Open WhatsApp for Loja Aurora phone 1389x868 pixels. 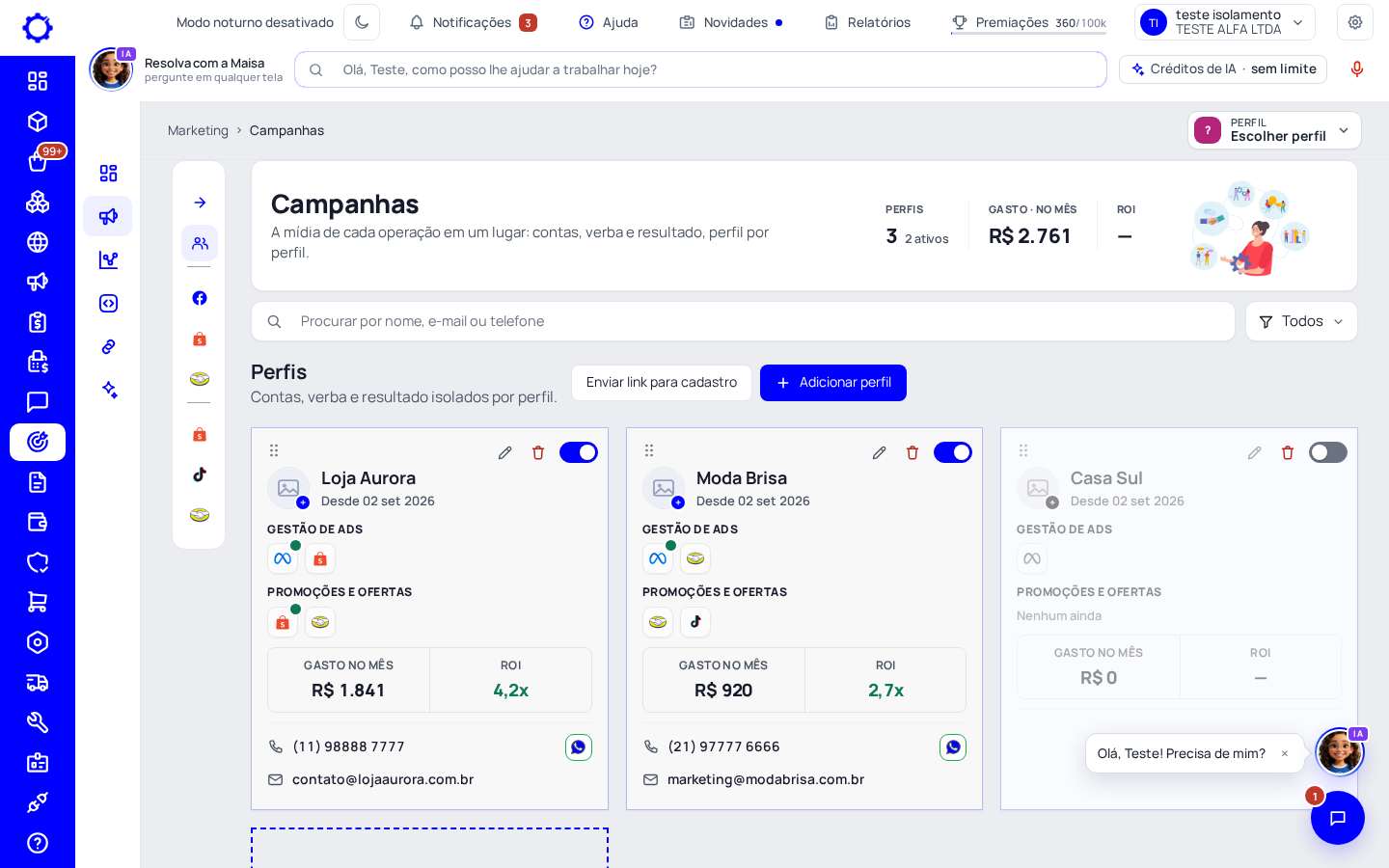tap(579, 747)
